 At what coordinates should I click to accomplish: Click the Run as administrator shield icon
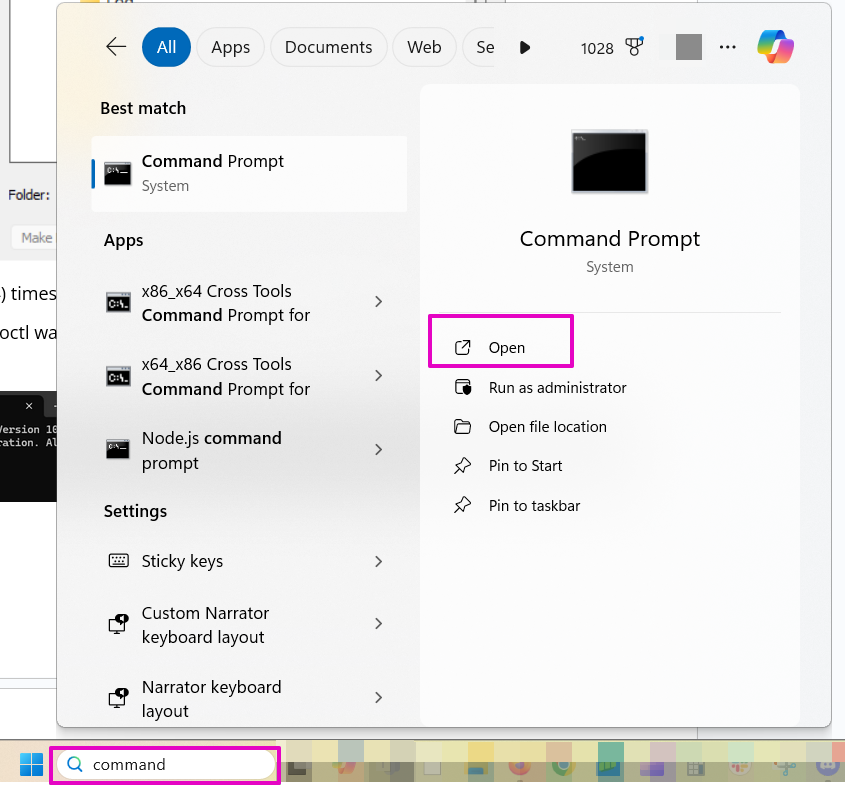[x=463, y=387]
